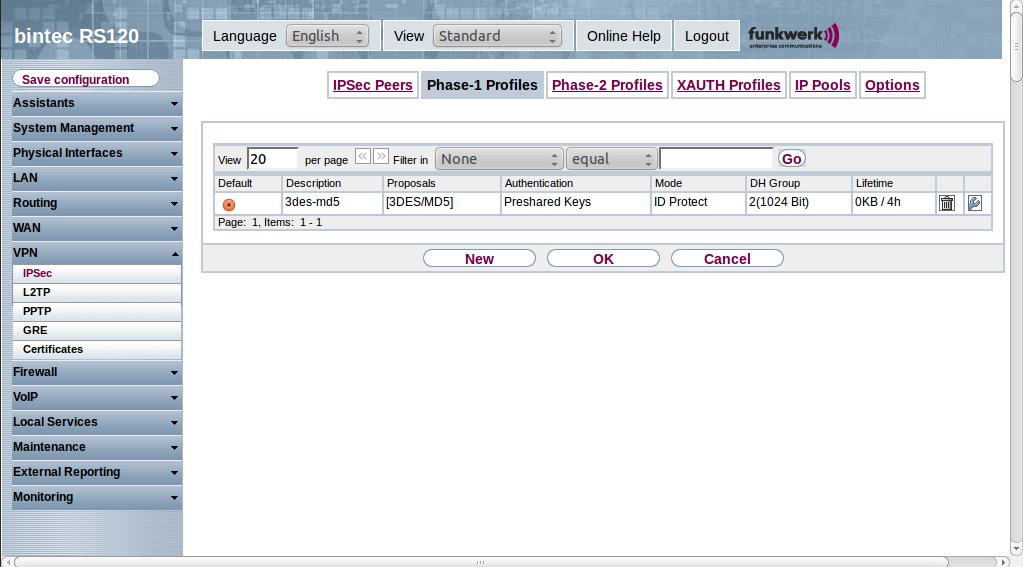The height and width of the screenshot is (567, 1023).
Task: Edit the 3des-md5 profile entry
Action: pos(974,203)
